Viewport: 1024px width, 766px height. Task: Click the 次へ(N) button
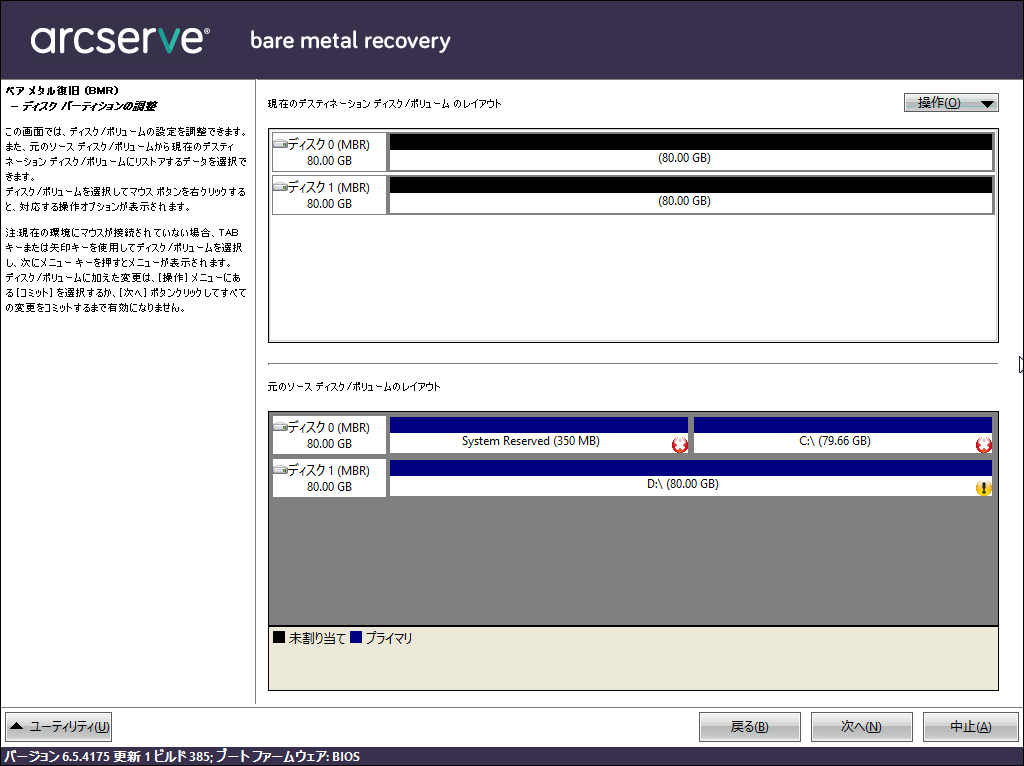tap(861, 727)
